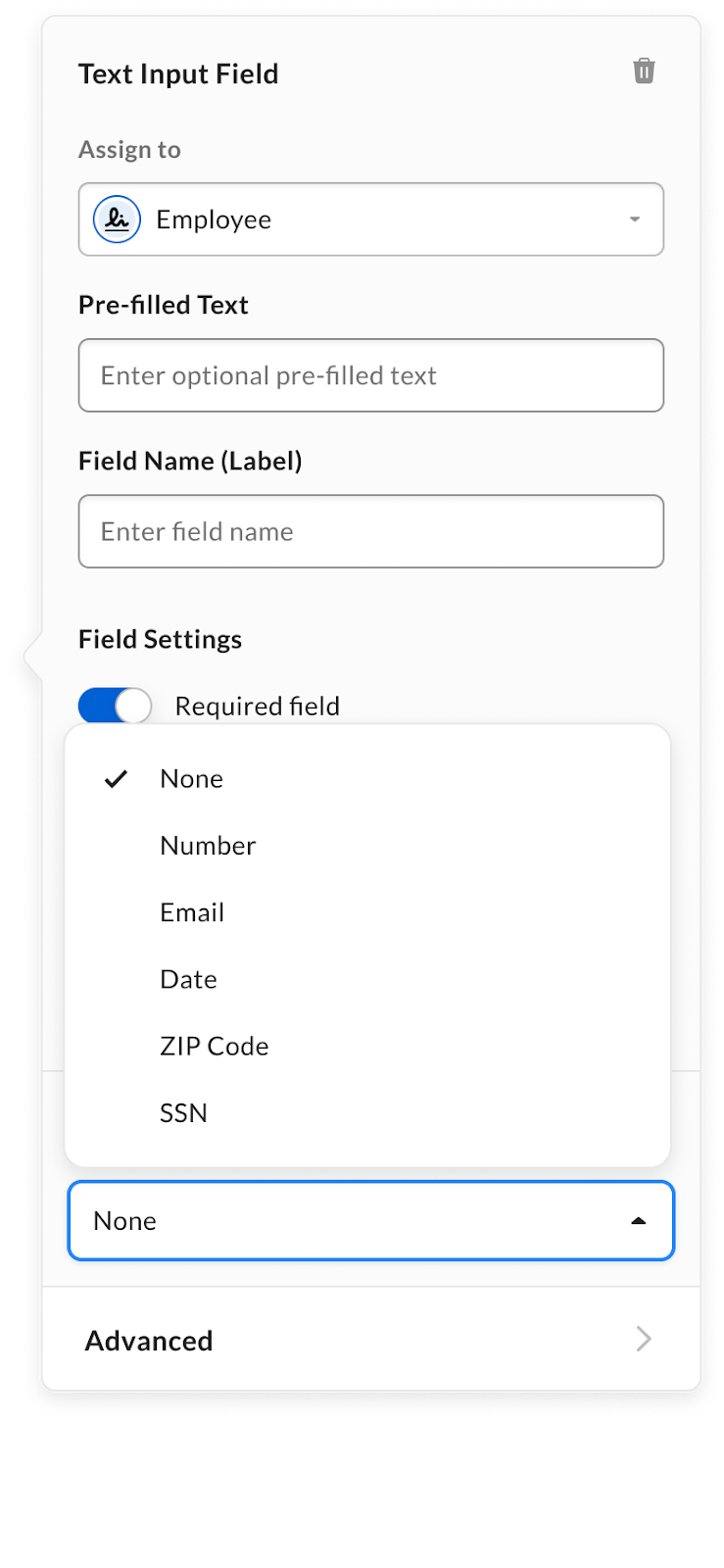Choose SSN validation type
The image size is (724, 1568).
[183, 1113]
